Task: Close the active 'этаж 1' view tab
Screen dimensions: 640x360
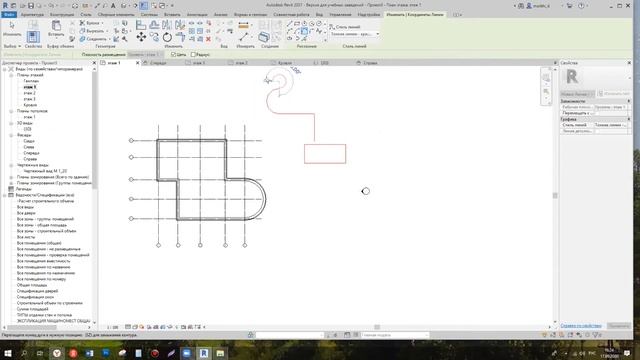Action: coord(138,63)
